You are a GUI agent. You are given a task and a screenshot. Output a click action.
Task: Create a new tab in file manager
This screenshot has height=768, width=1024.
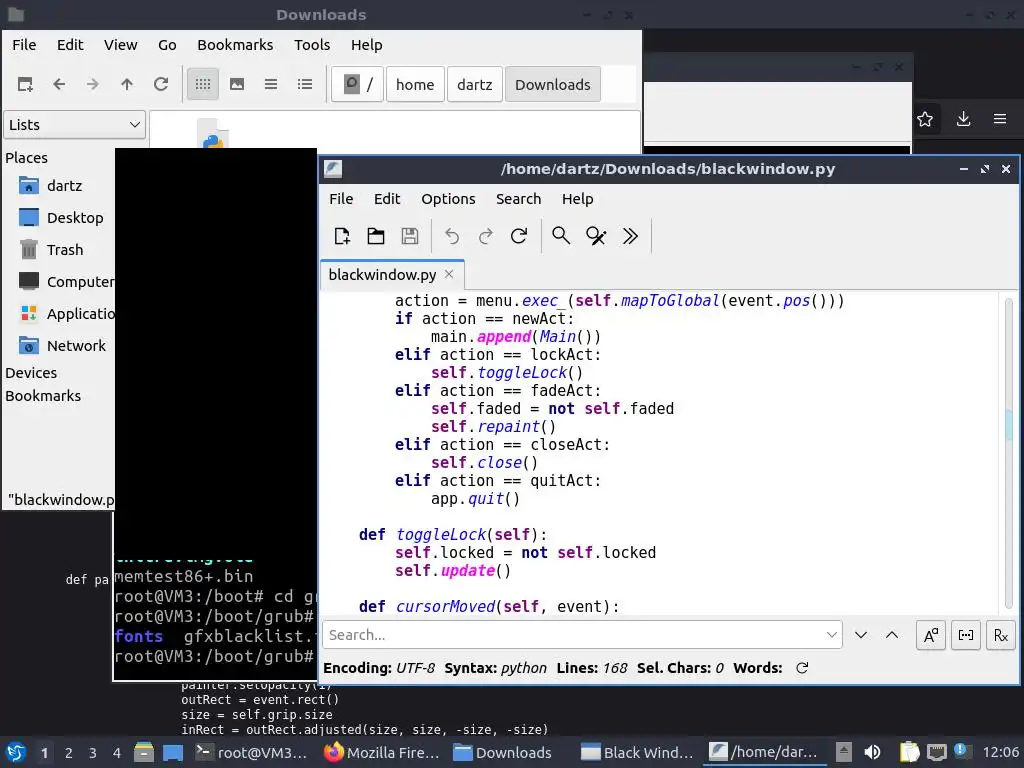(25, 84)
